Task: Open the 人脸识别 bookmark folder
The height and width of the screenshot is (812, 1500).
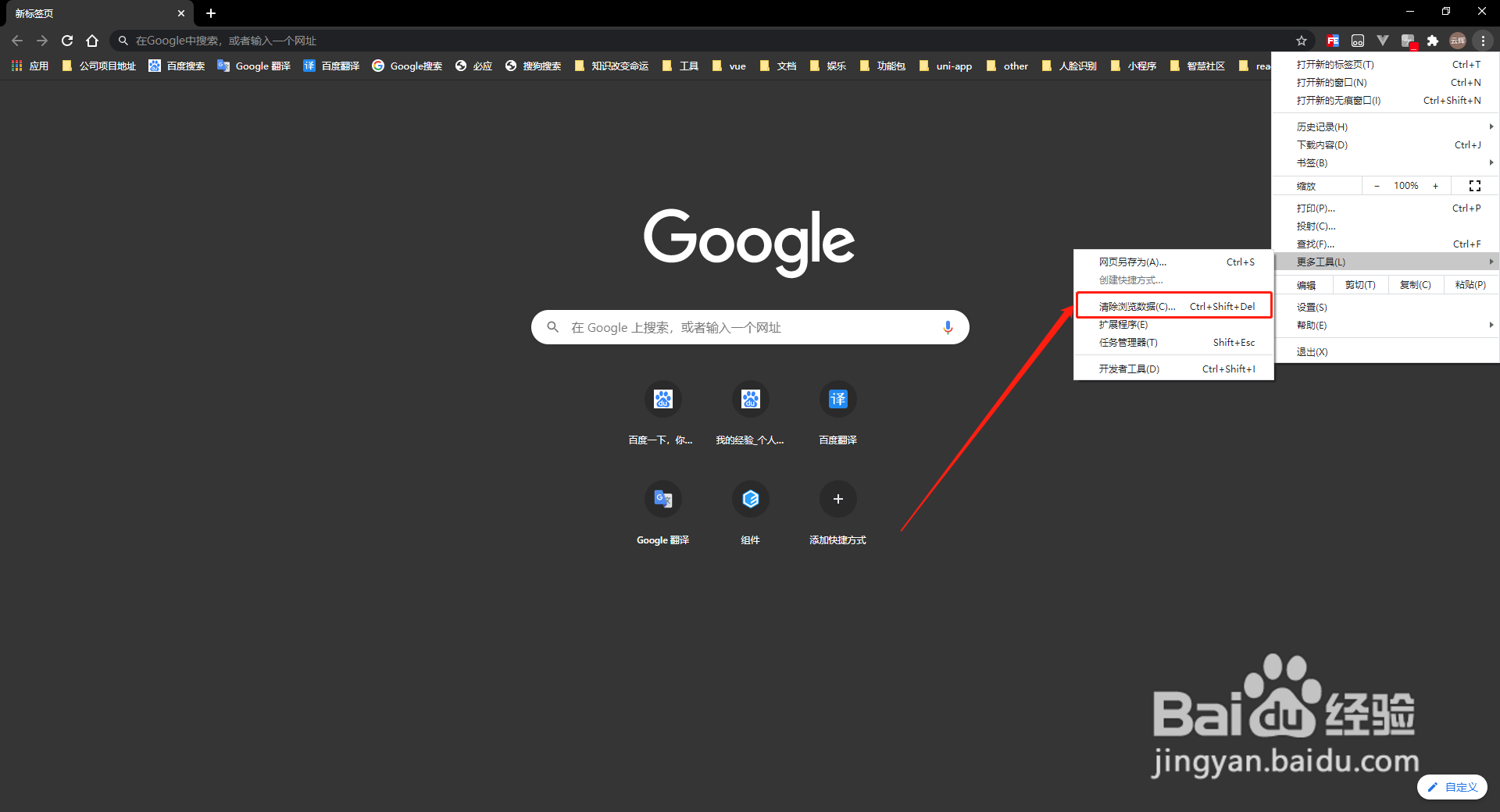Action: coord(1070,66)
